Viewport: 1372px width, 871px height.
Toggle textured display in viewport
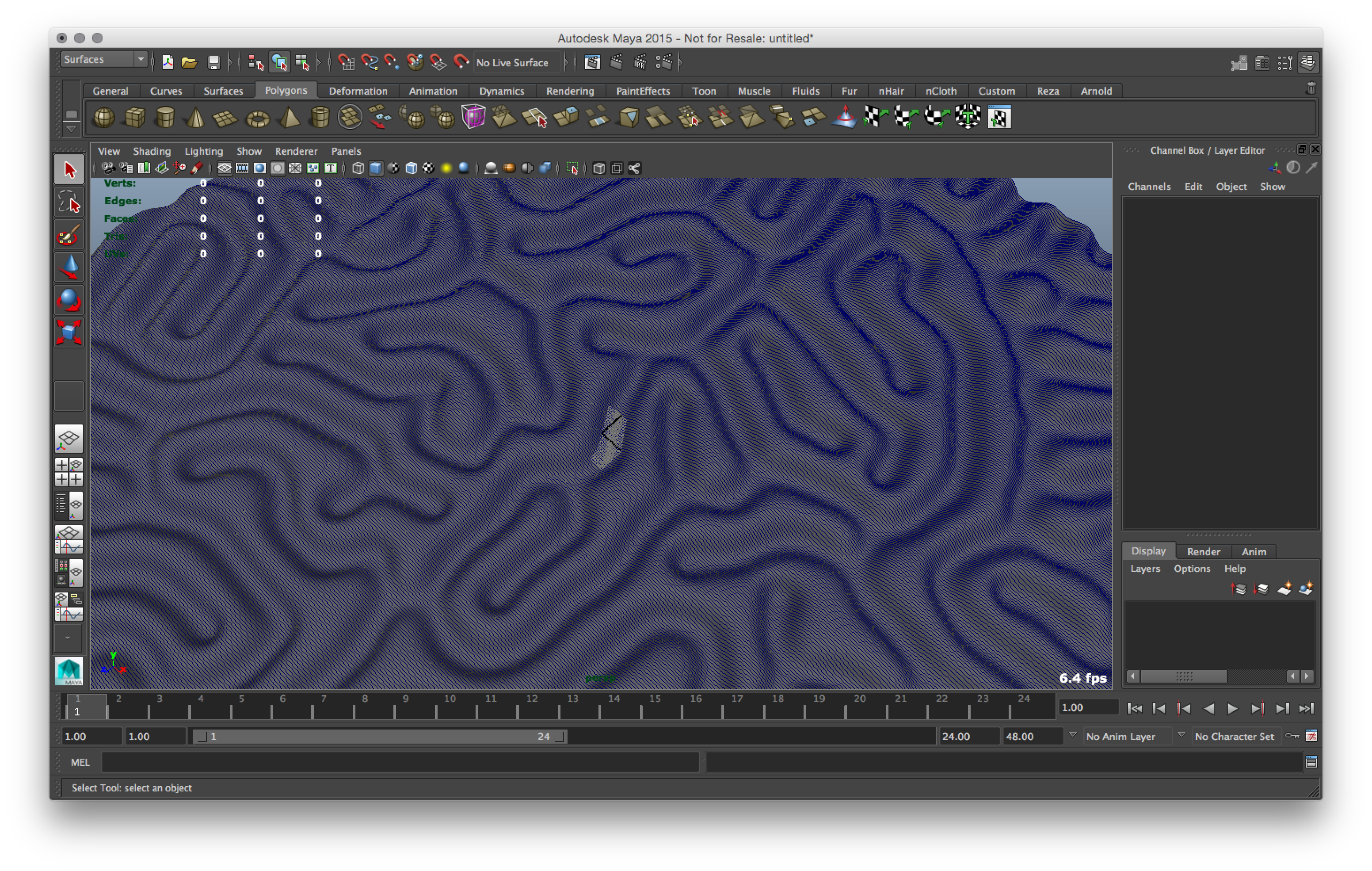click(428, 168)
